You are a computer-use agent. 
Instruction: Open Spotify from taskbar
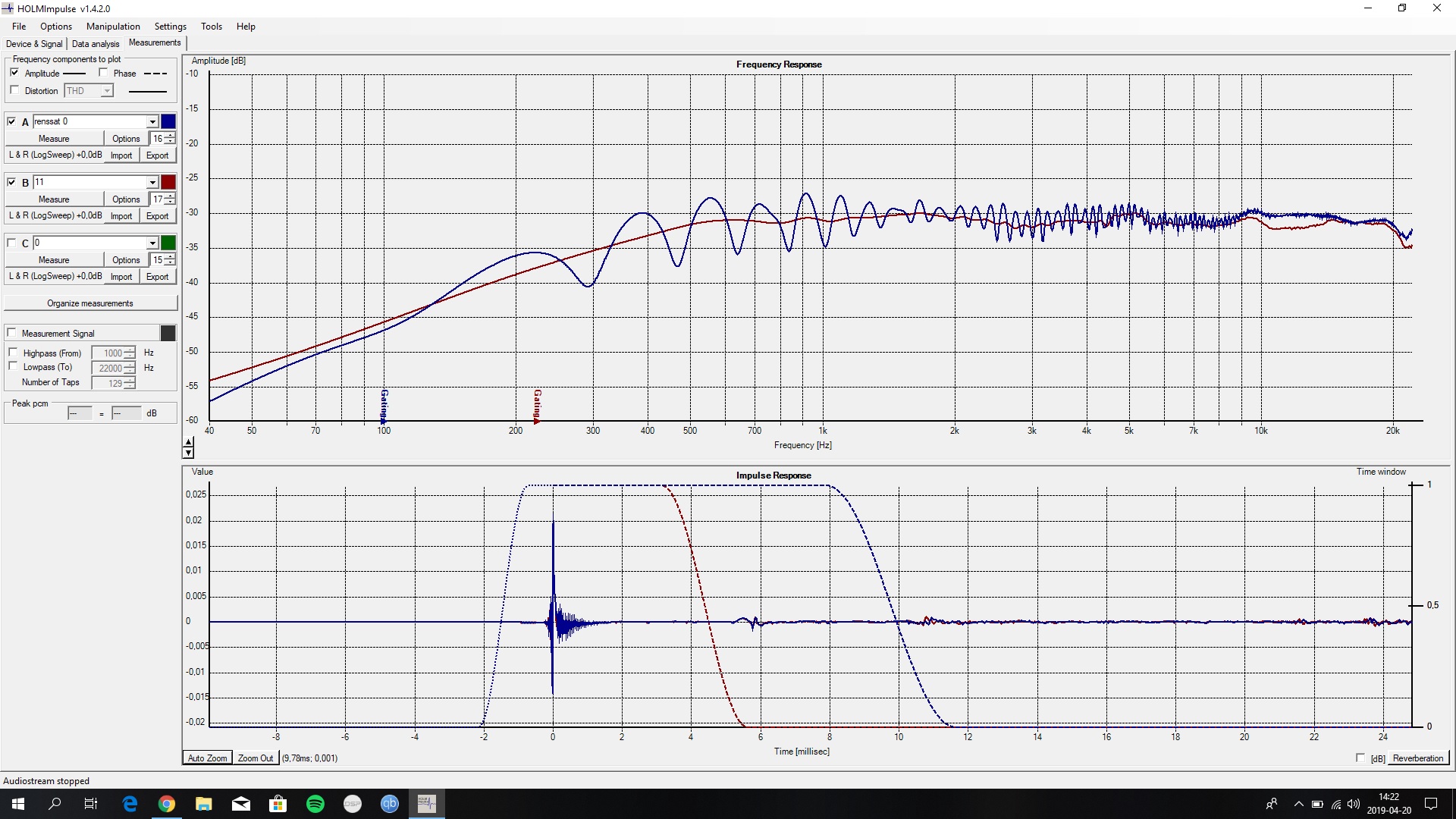pyautogui.click(x=315, y=804)
